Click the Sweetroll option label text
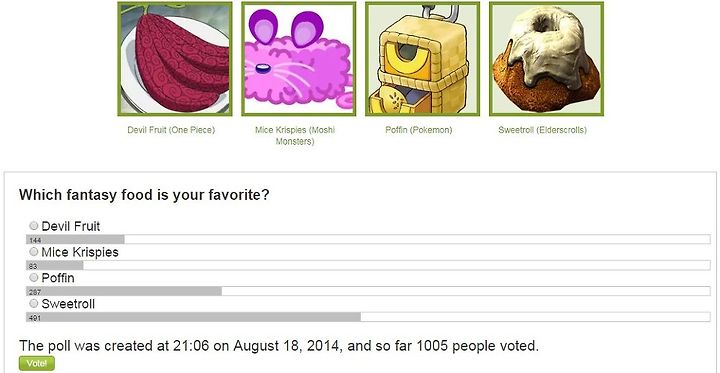720x373 pixels. [68, 304]
